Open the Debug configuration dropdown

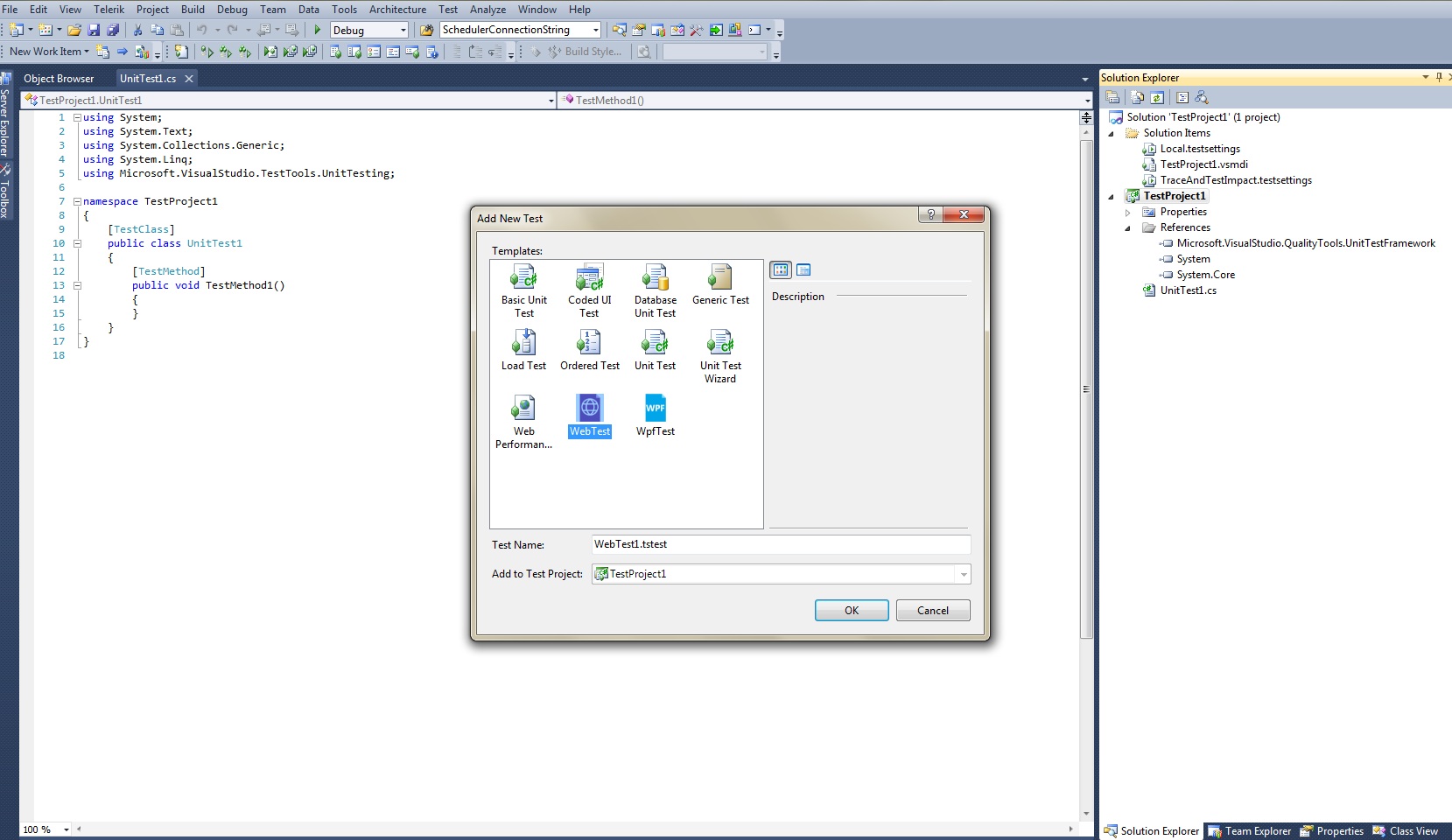tap(403, 30)
